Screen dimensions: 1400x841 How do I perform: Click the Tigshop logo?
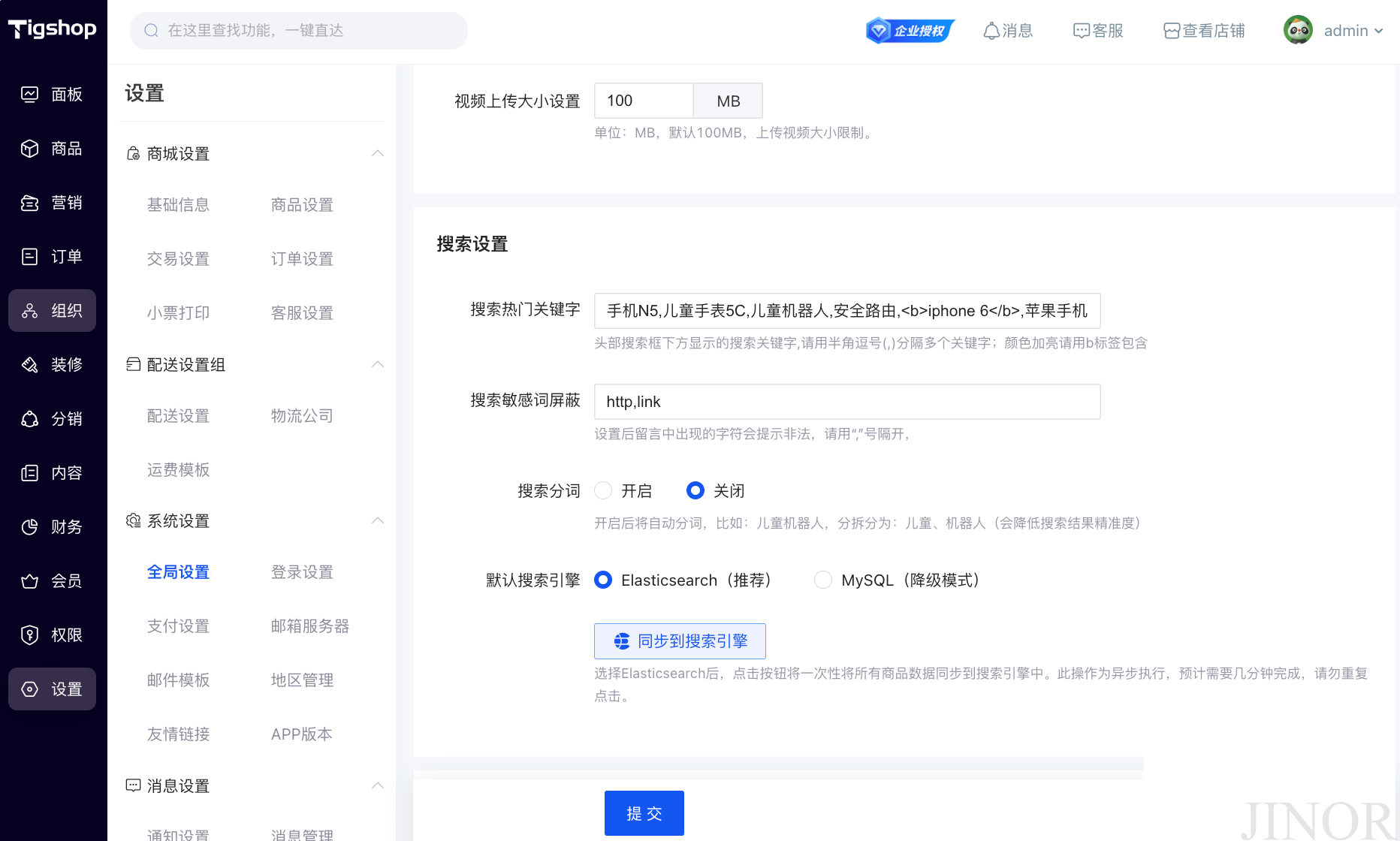point(53,29)
